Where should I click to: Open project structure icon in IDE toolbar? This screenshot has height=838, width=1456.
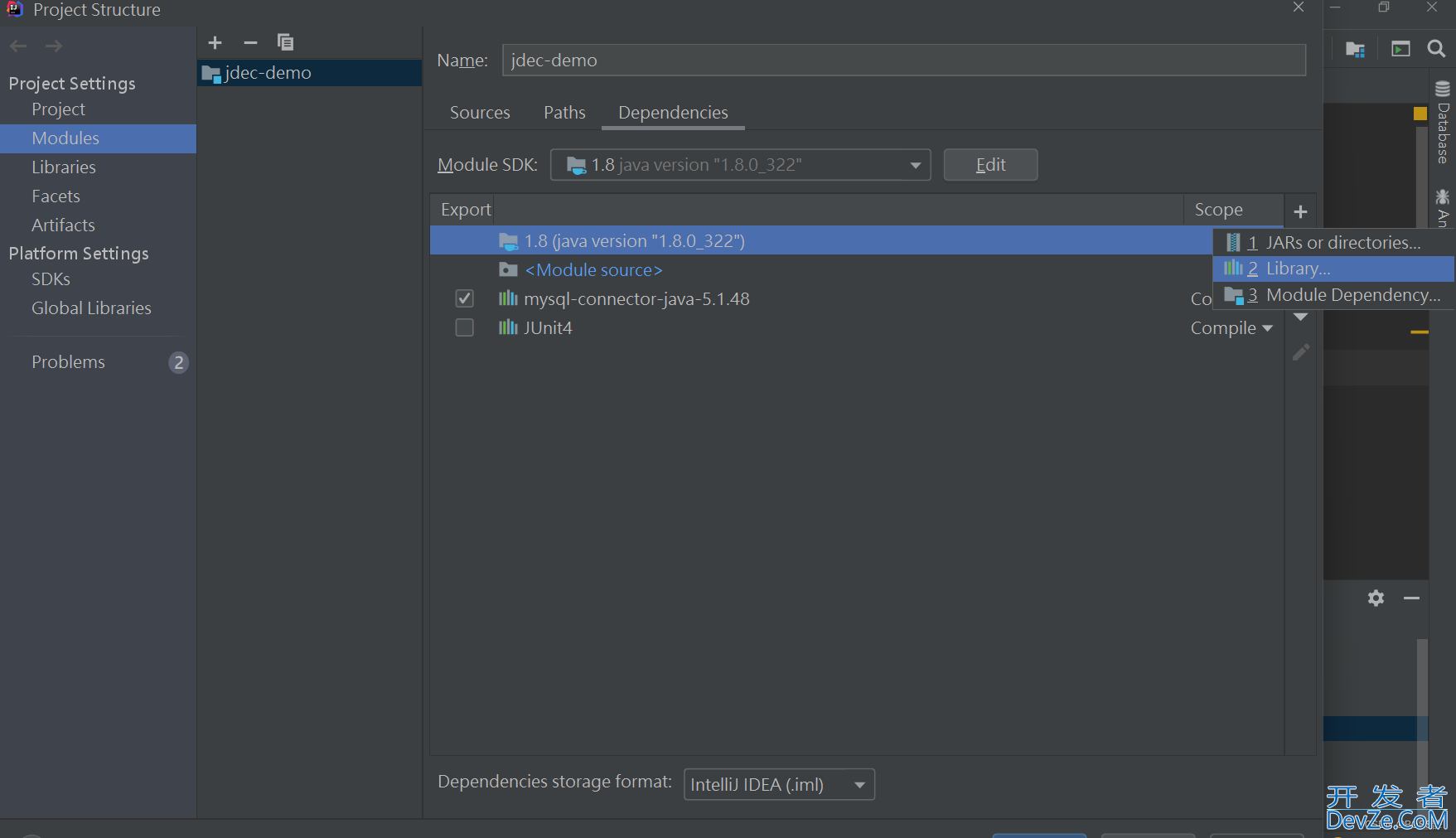(x=1356, y=49)
